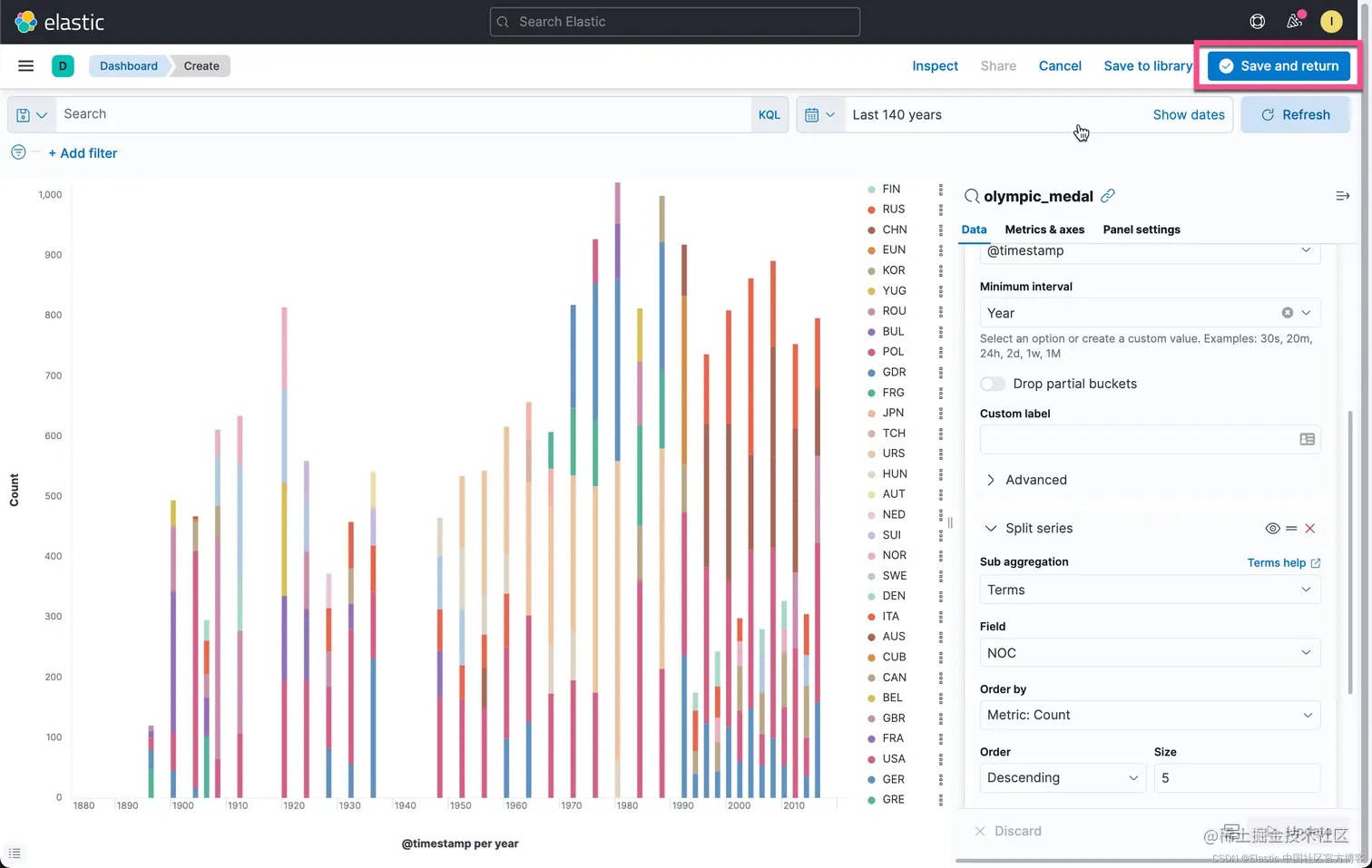Click the RUS legend color dot
Screen dimensions: 1372x868
871,210
